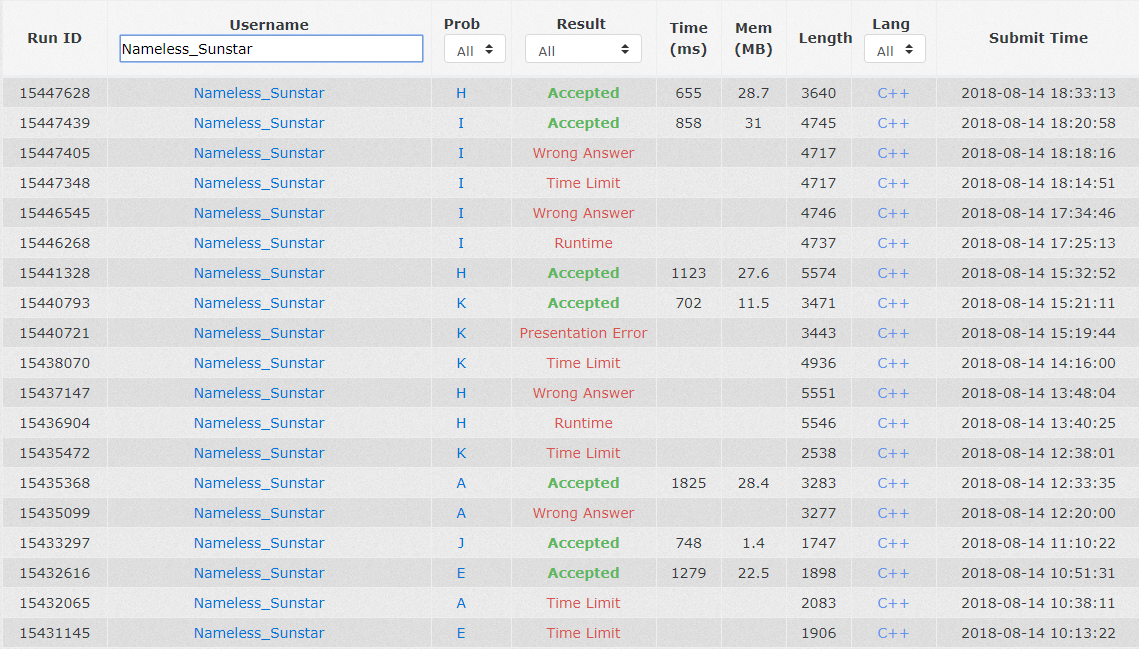
Task: Click Accepted result for run 15435368
Action: [x=583, y=483]
